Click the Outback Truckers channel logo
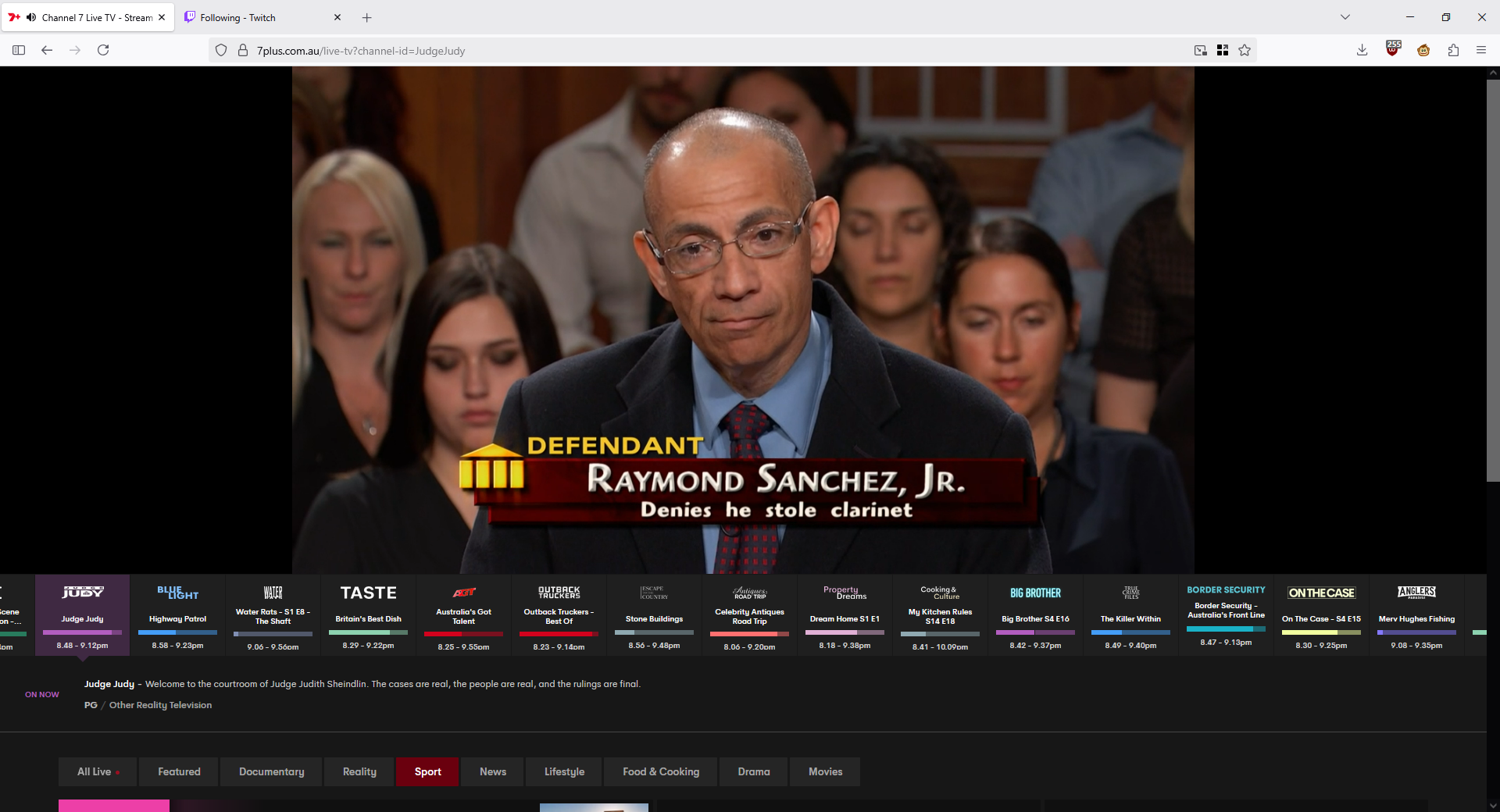 pyautogui.click(x=559, y=593)
